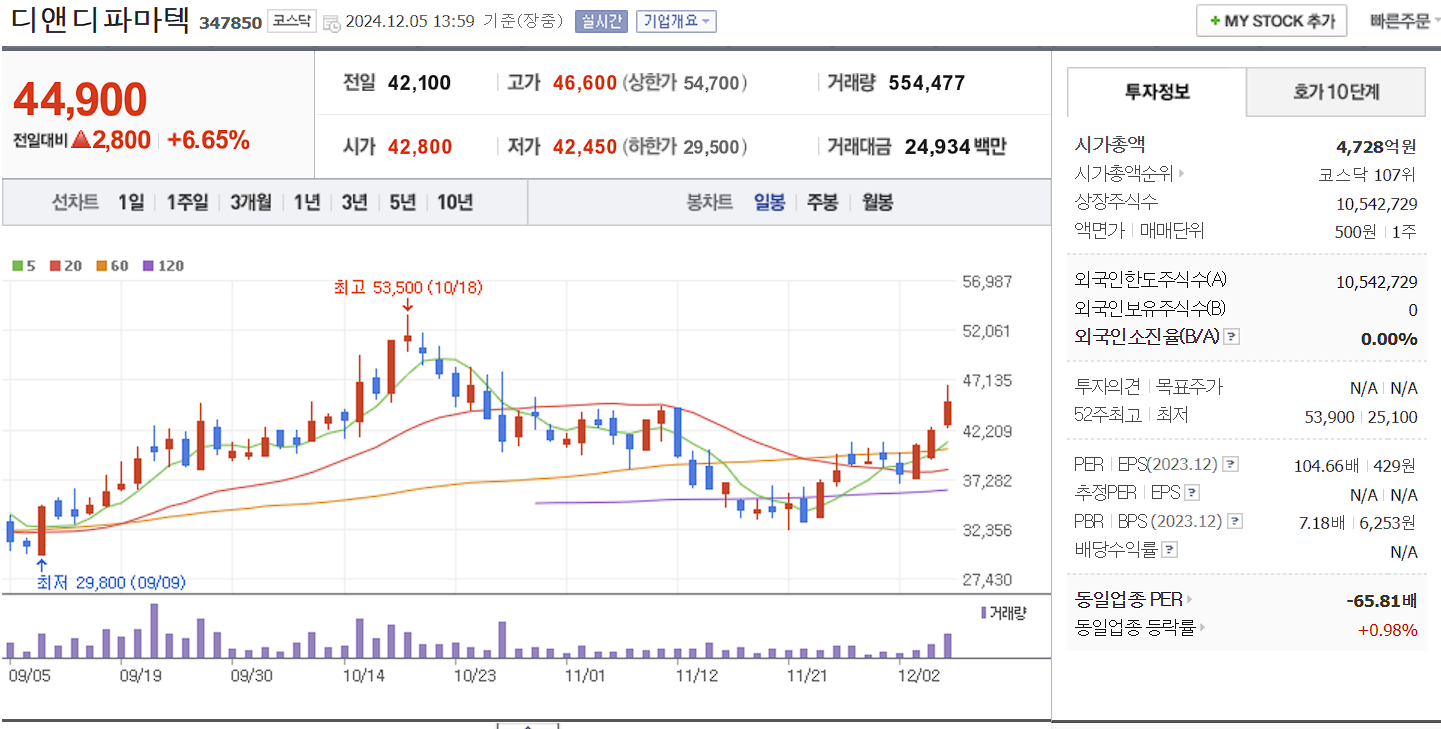Image resolution: width=1441 pixels, height=729 pixels.
Task: Click the stock name 디앤디파마텍
Action: (x=100, y=20)
